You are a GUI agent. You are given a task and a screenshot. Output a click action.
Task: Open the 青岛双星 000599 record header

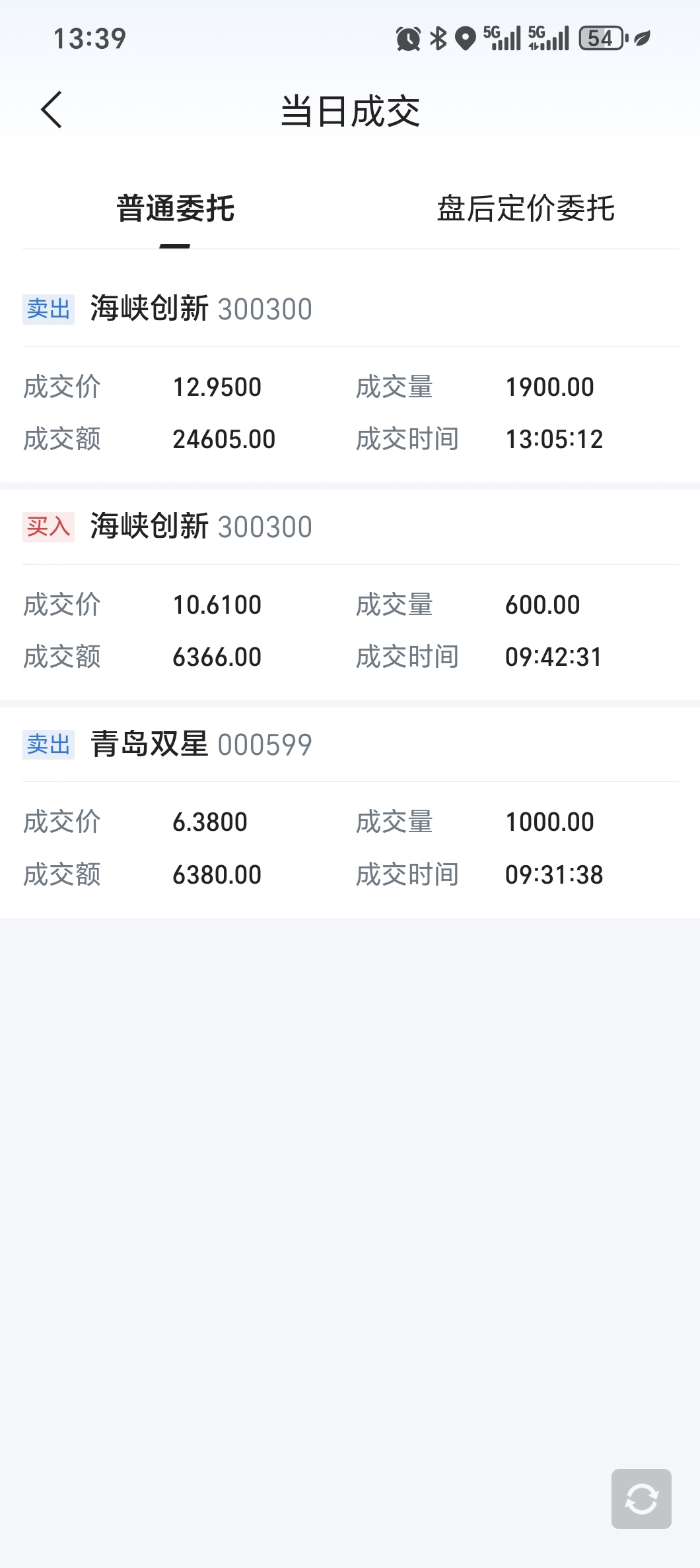(201, 744)
